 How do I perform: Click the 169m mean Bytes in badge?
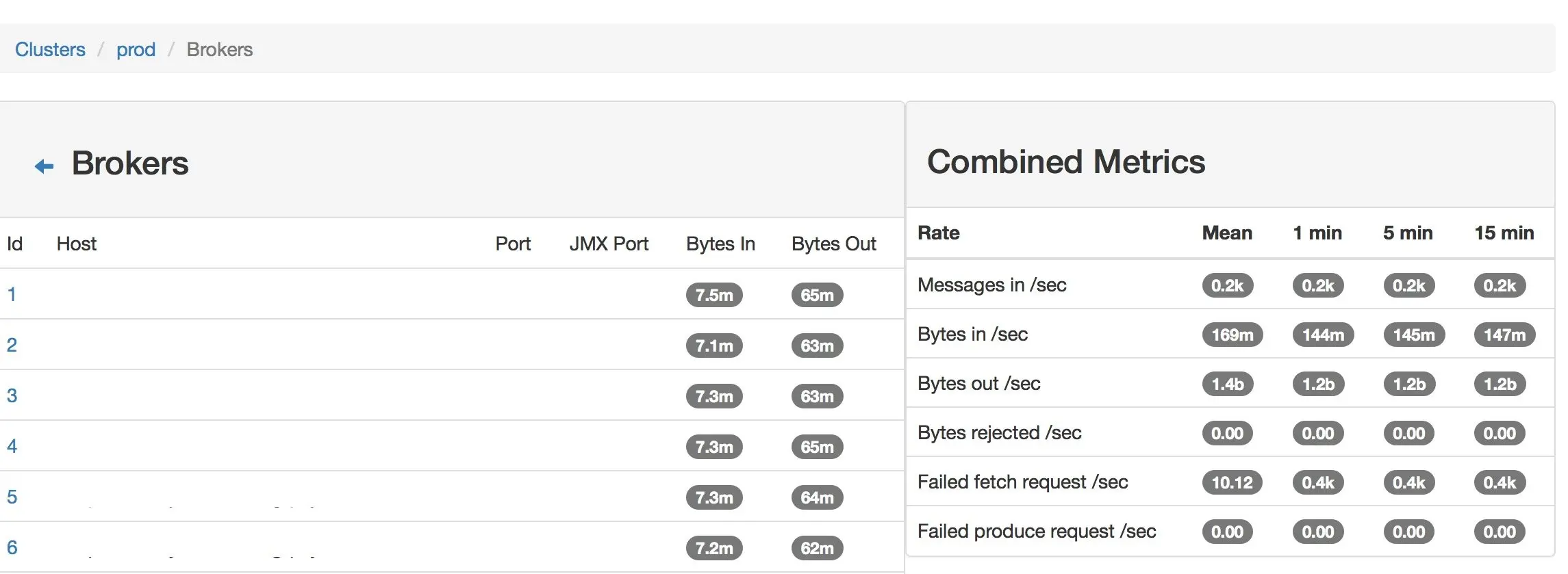click(1232, 335)
